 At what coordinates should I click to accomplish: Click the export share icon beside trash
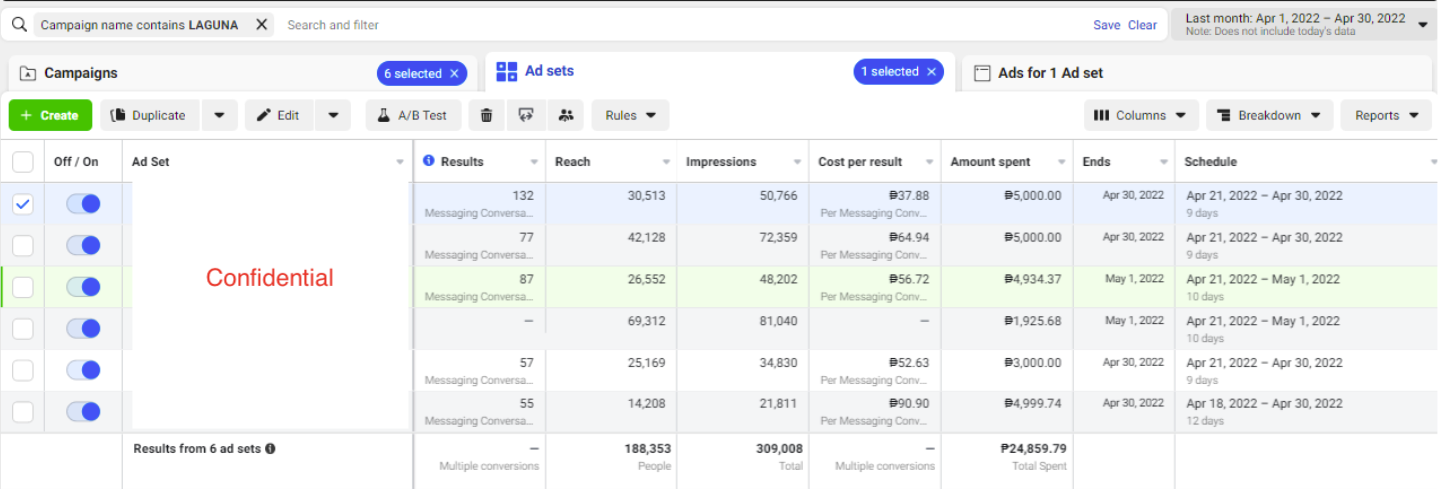tap(525, 115)
